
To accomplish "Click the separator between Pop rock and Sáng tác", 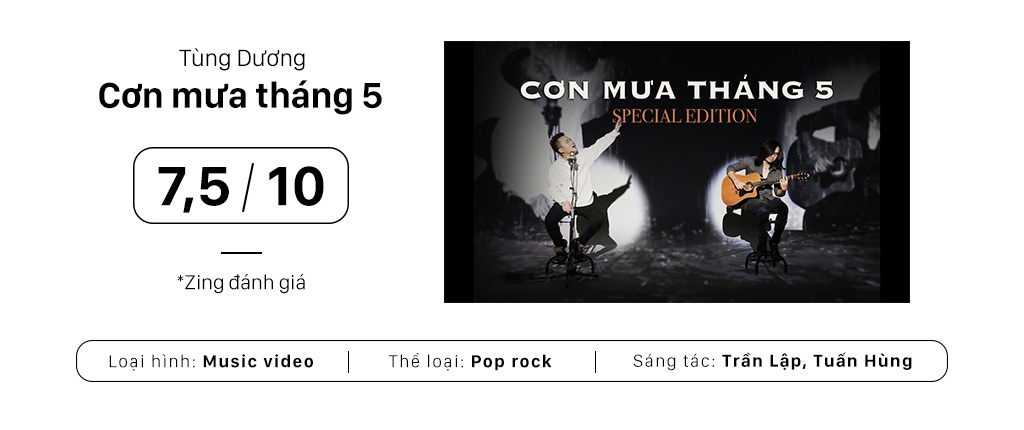I will [595, 362].
